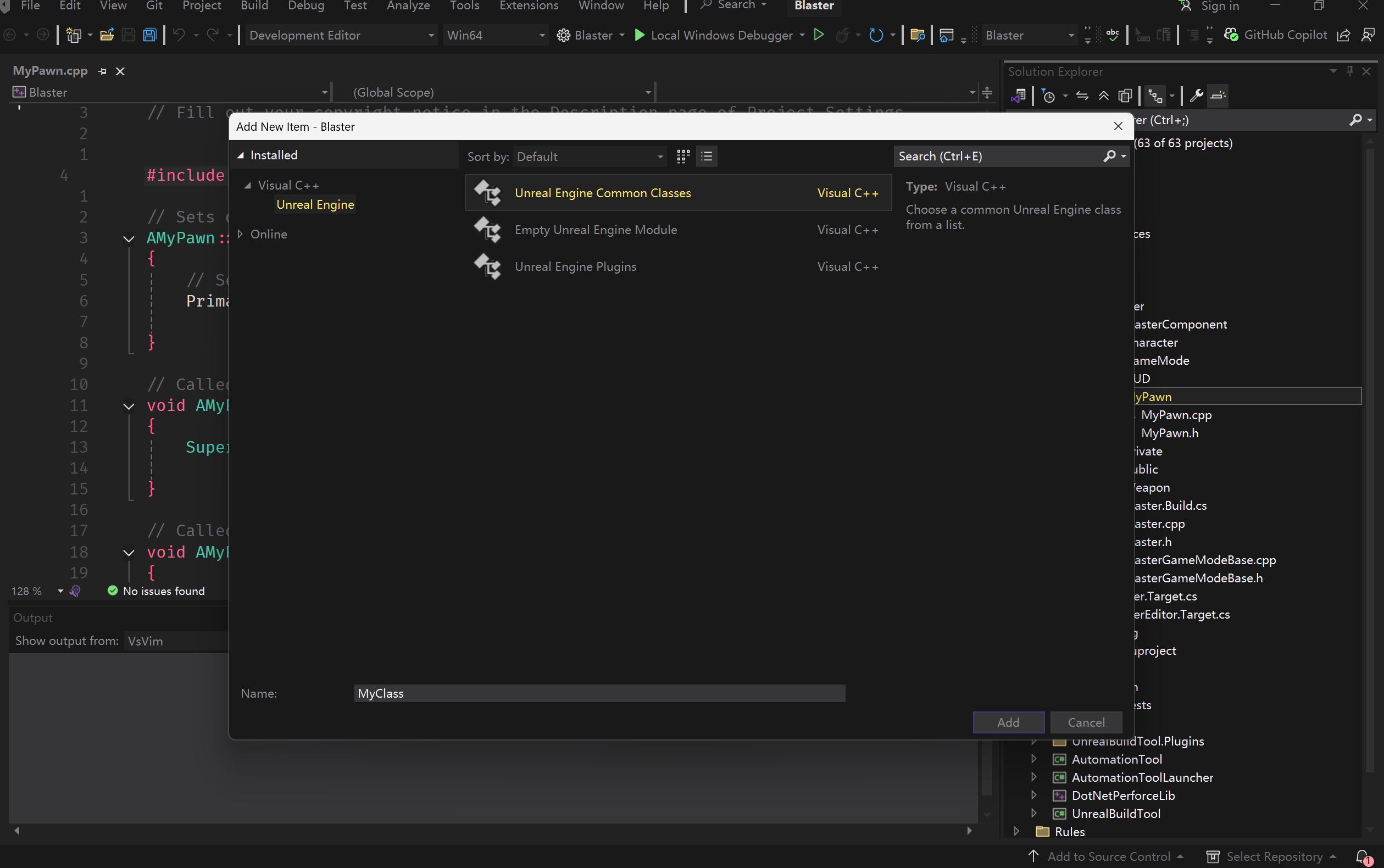
Task: Open Development Editor configuration dropdown
Action: pyautogui.click(x=341, y=35)
